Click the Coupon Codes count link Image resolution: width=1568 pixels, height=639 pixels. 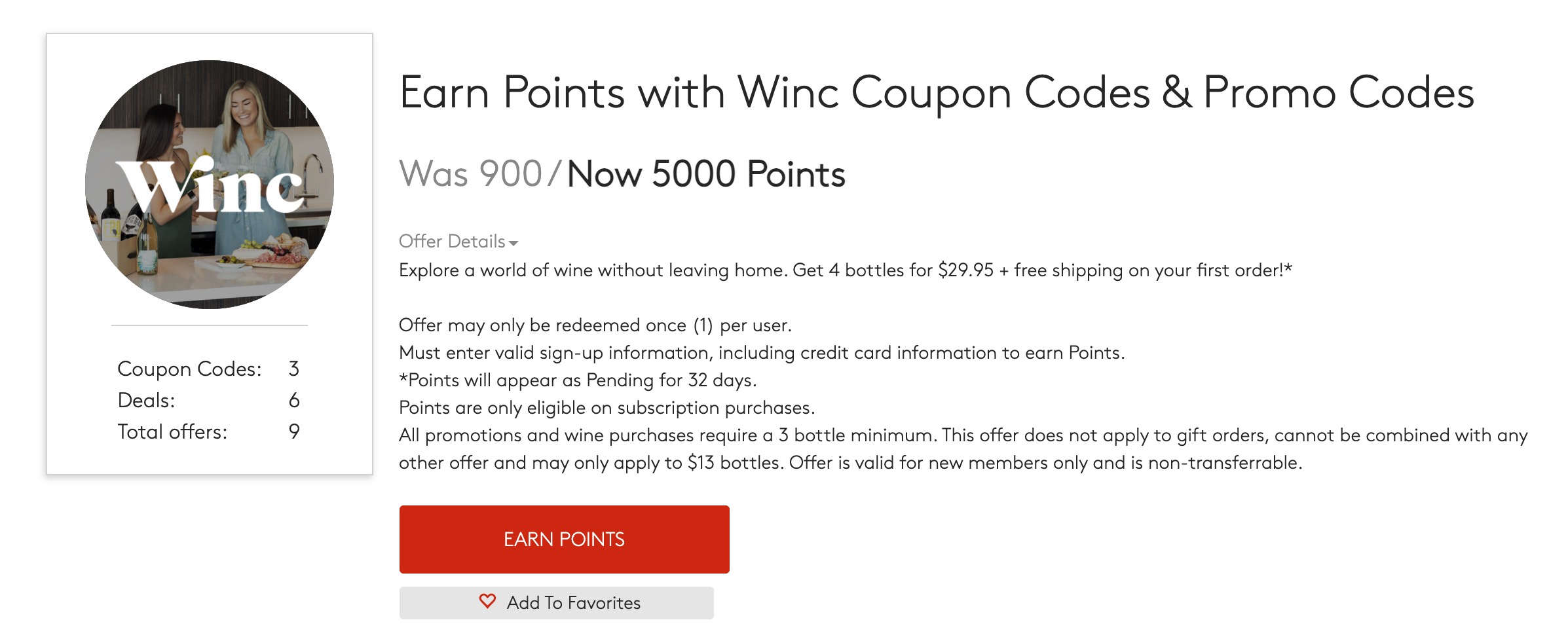coord(208,369)
